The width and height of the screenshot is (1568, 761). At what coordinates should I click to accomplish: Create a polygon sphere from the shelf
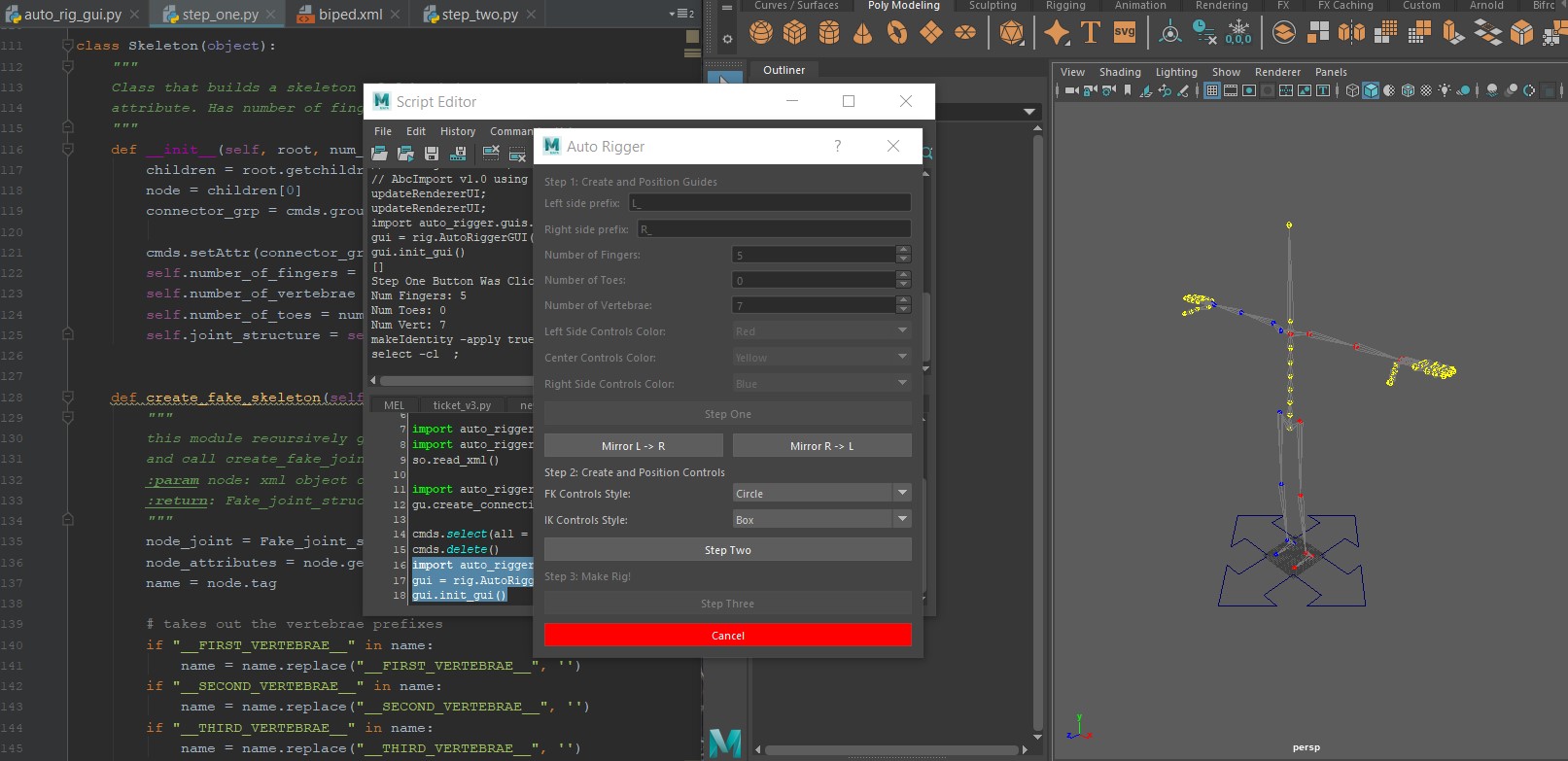pos(761,33)
